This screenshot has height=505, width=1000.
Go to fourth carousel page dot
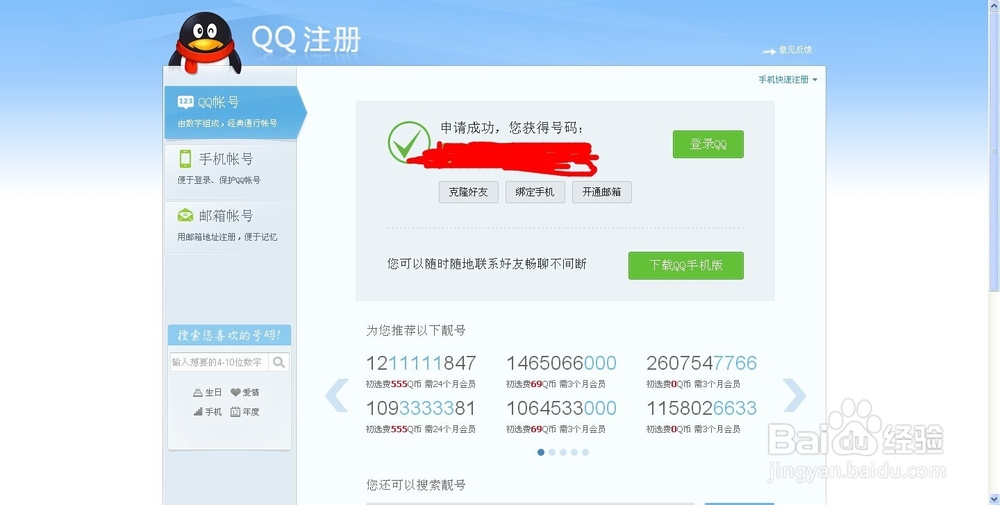pos(574,452)
